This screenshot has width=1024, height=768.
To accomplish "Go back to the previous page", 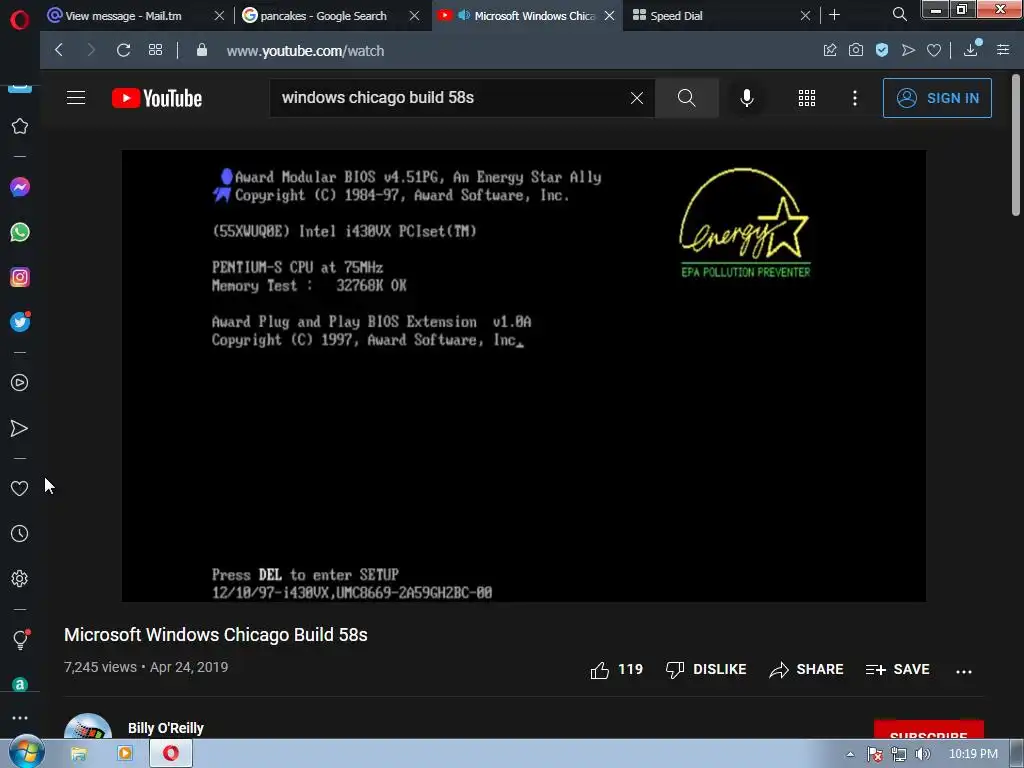I will coord(59,50).
